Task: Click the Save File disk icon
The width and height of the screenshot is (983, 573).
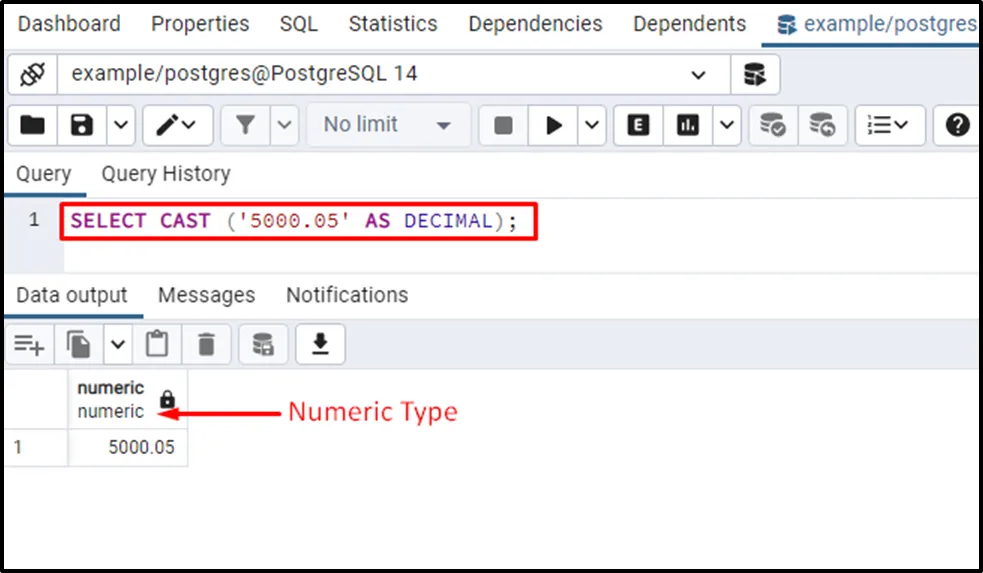Action: (82, 125)
